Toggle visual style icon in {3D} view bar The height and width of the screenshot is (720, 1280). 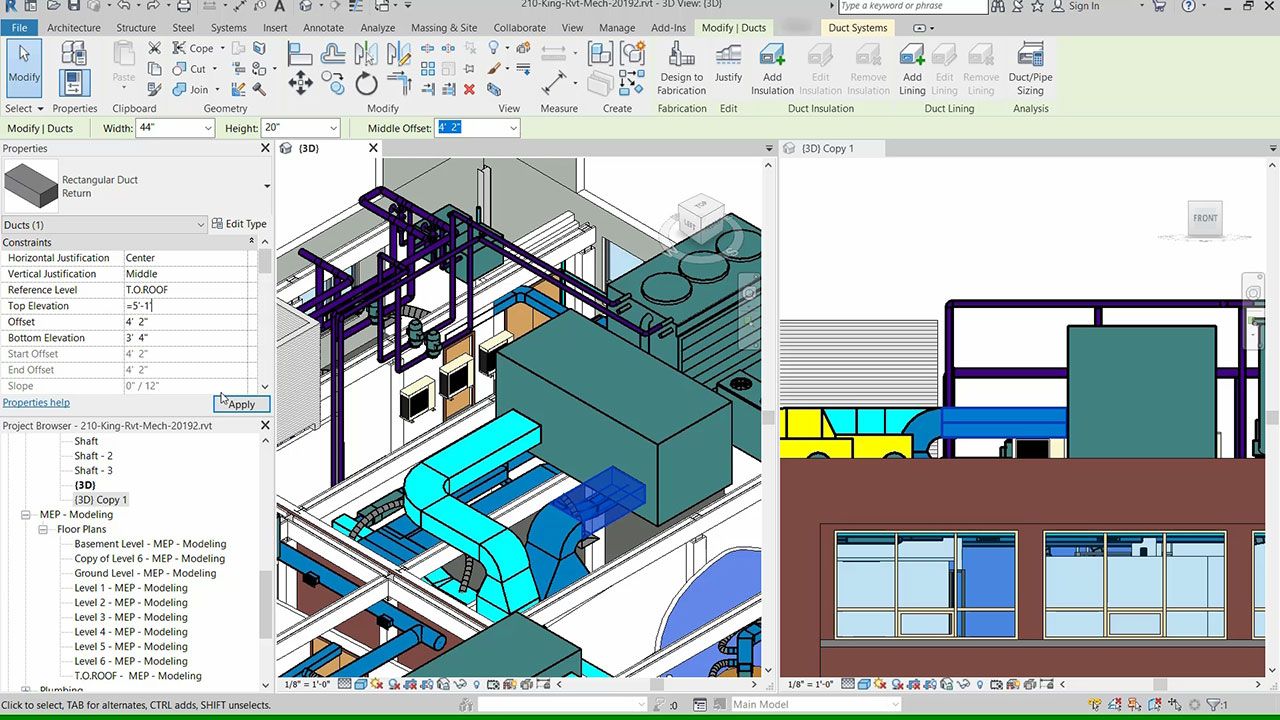click(x=360, y=684)
